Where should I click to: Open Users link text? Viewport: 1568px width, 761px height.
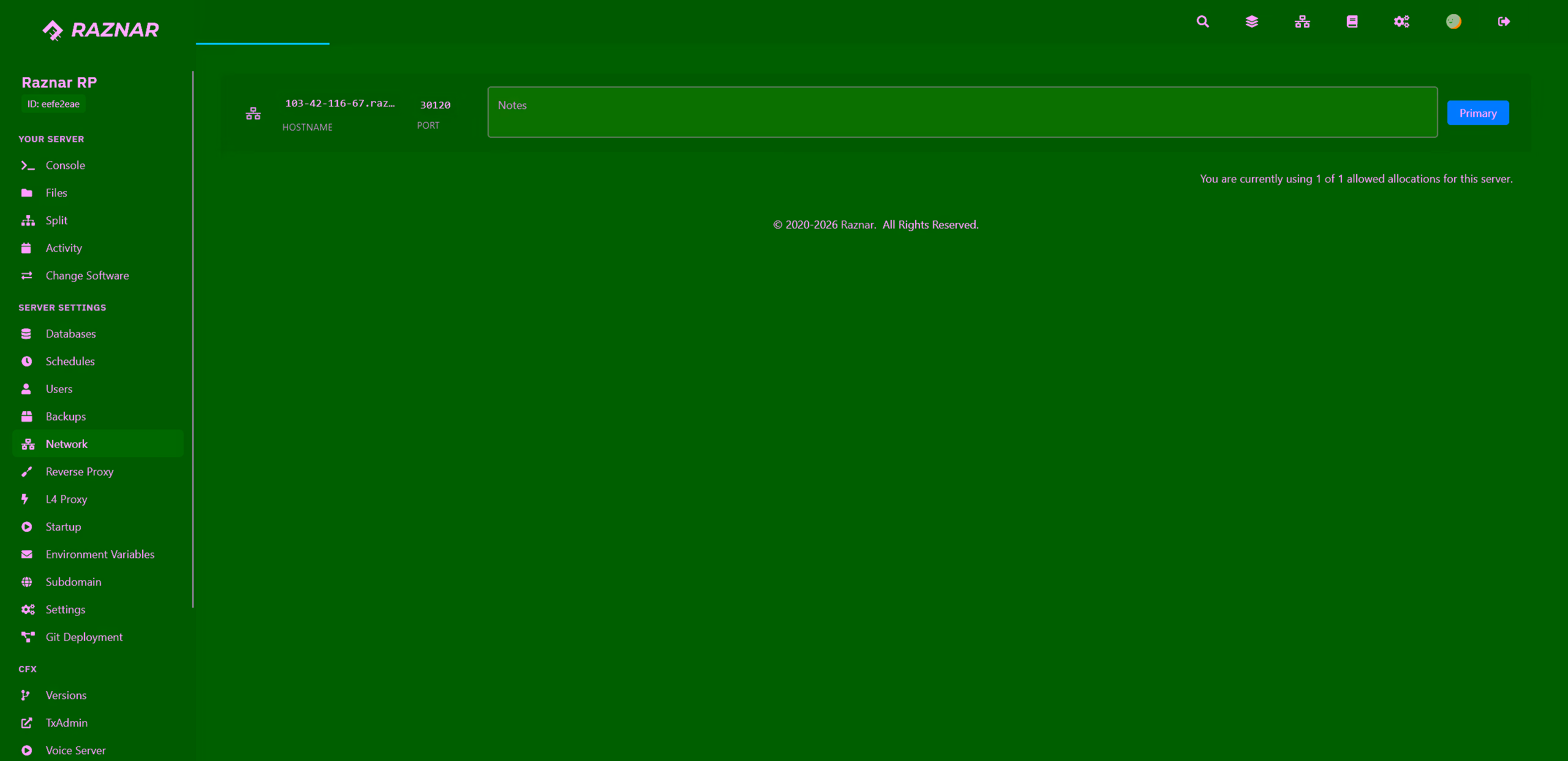pyautogui.click(x=59, y=389)
